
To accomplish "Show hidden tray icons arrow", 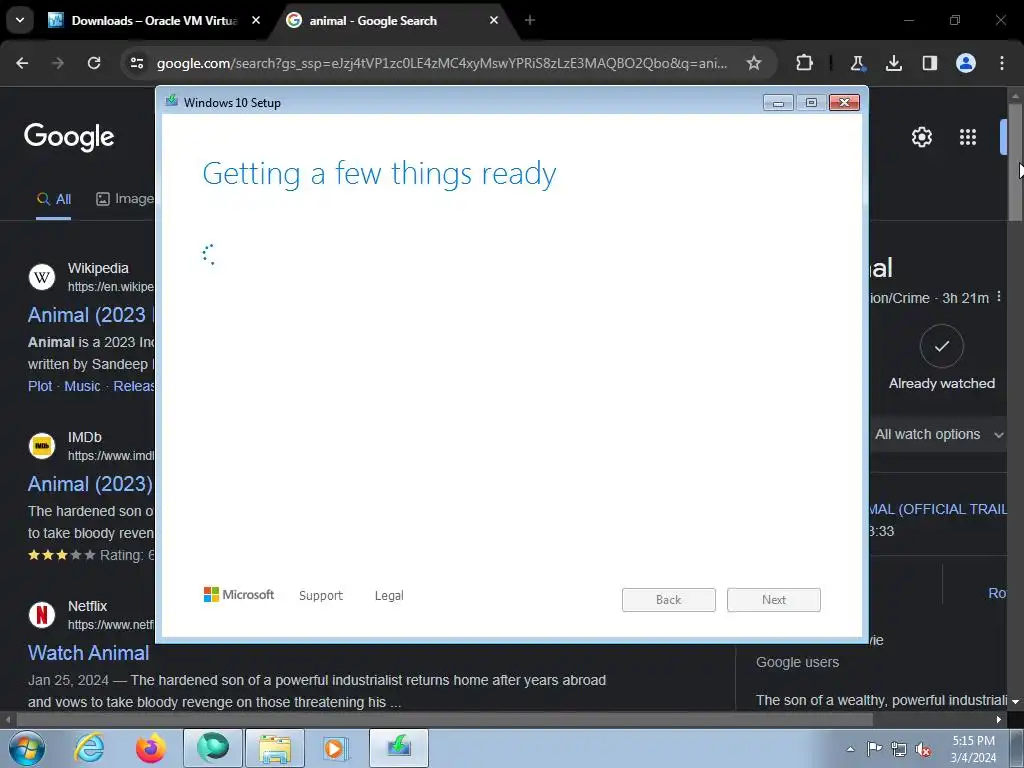I will [x=850, y=749].
